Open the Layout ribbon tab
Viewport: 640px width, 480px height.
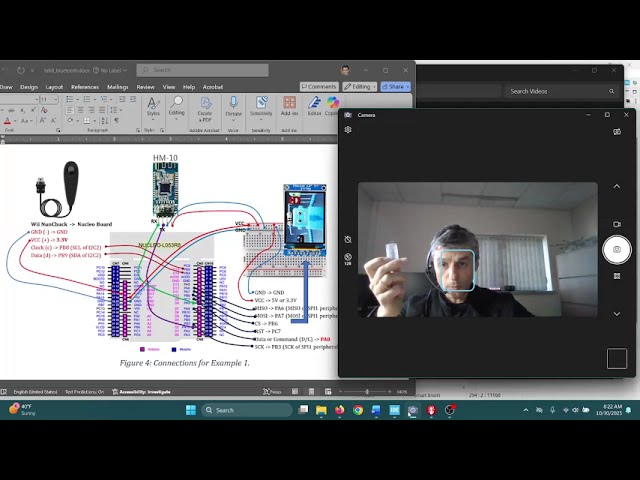pyautogui.click(x=54, y=87)
